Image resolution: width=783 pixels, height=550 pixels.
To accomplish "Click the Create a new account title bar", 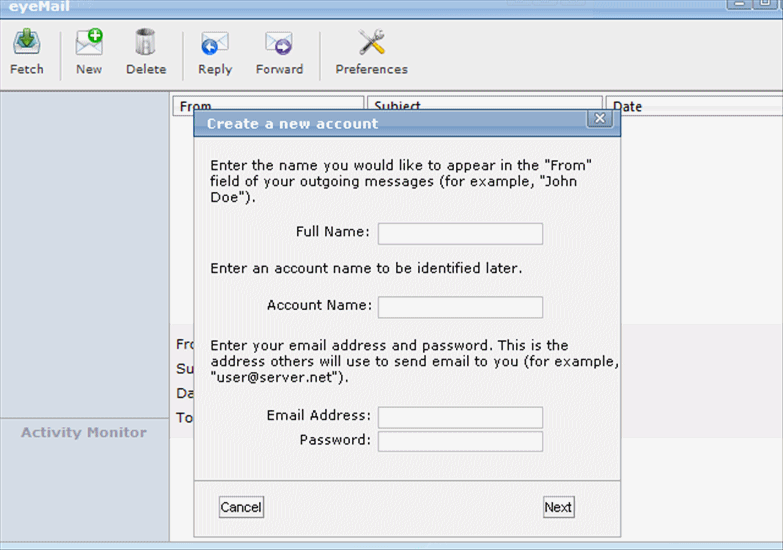I will [390, 124].
